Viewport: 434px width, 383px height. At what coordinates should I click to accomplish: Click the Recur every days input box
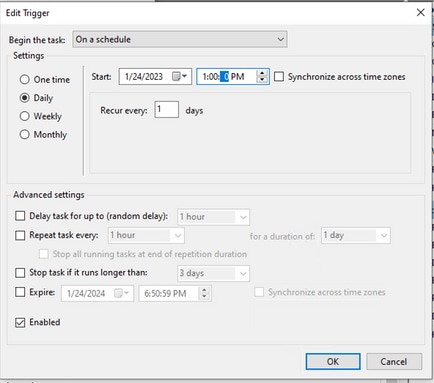click(166, 109)
